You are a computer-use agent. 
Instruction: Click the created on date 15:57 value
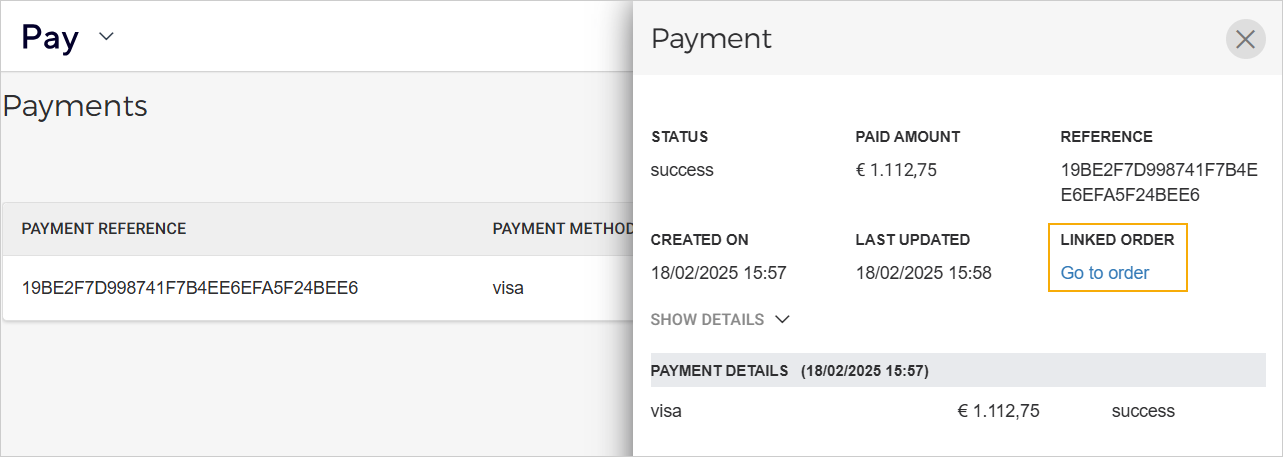718,273
